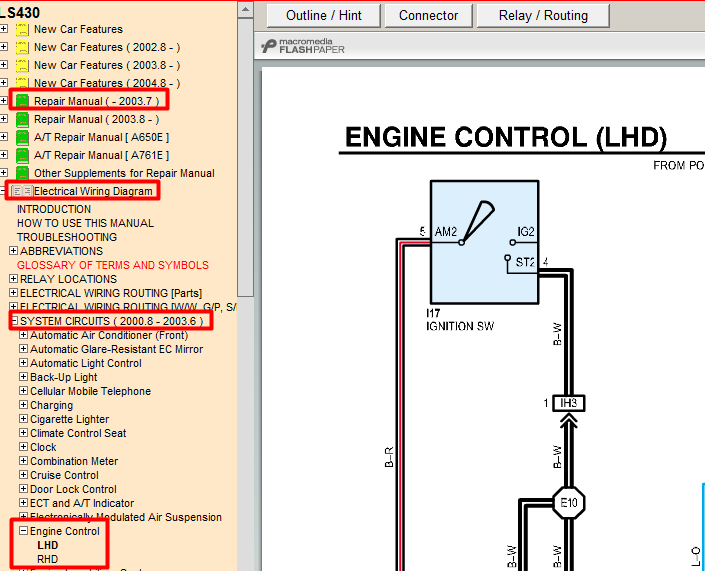Select Cigarette Lighter item
Viewport: 705px width, 571px height.
click(69, 419)
